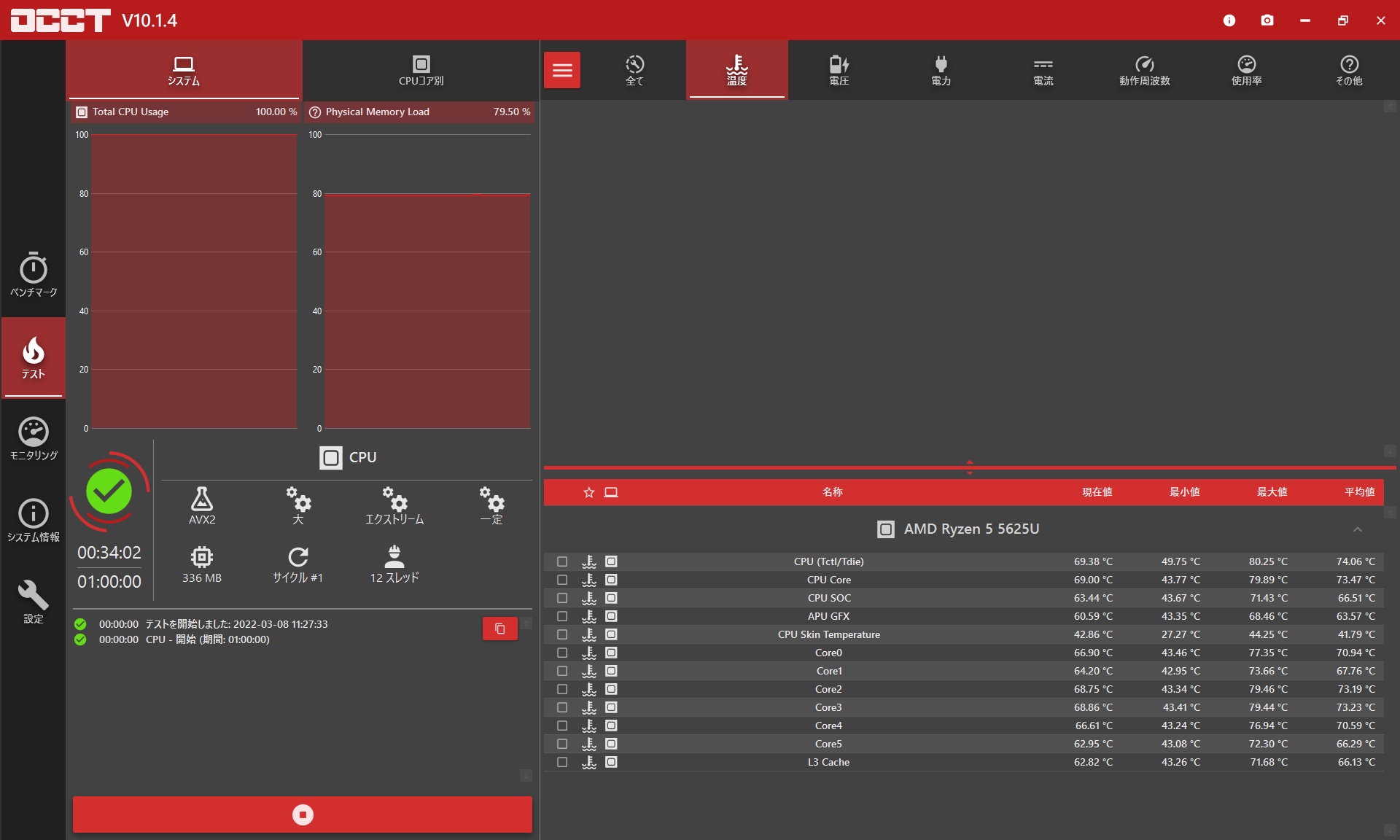Sort by 平均値 column header
Viewport: 1400px width, 840px height.
coord(1359,492)
